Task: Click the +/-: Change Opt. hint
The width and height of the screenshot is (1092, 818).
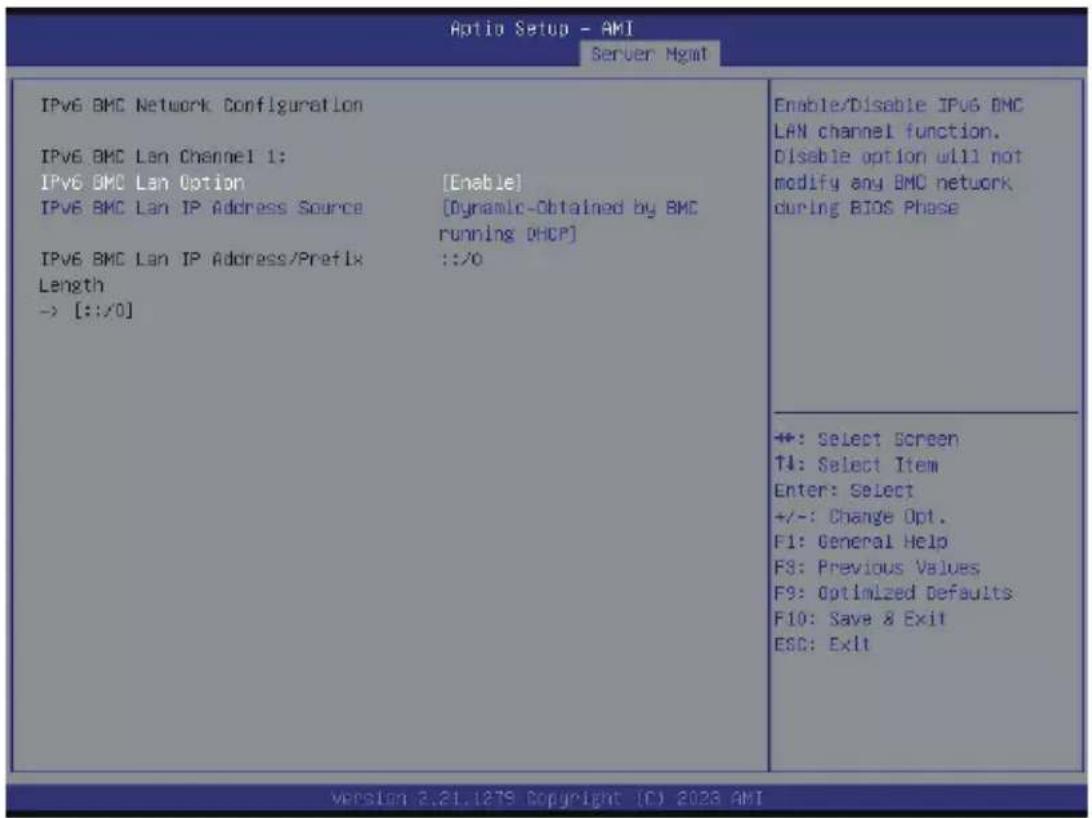Action: 860,517
